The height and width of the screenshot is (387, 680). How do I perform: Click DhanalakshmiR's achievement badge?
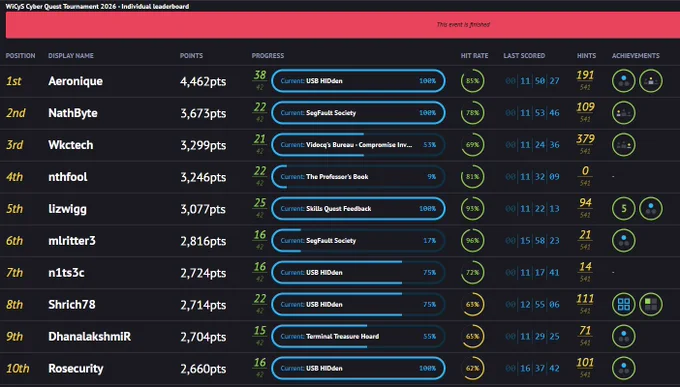(624, 336)
